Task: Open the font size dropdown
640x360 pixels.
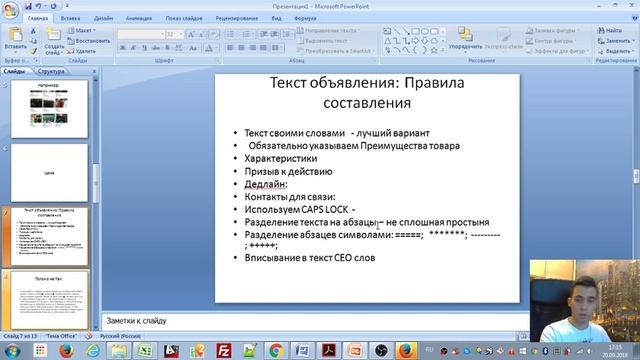Action: (x=180, y=35)
